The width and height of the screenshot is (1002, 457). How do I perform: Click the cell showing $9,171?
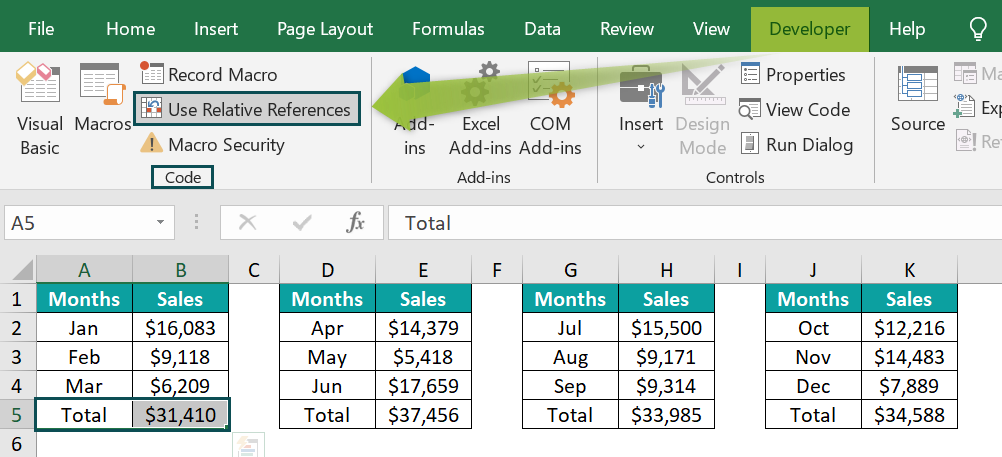click(x=667, y=357)
